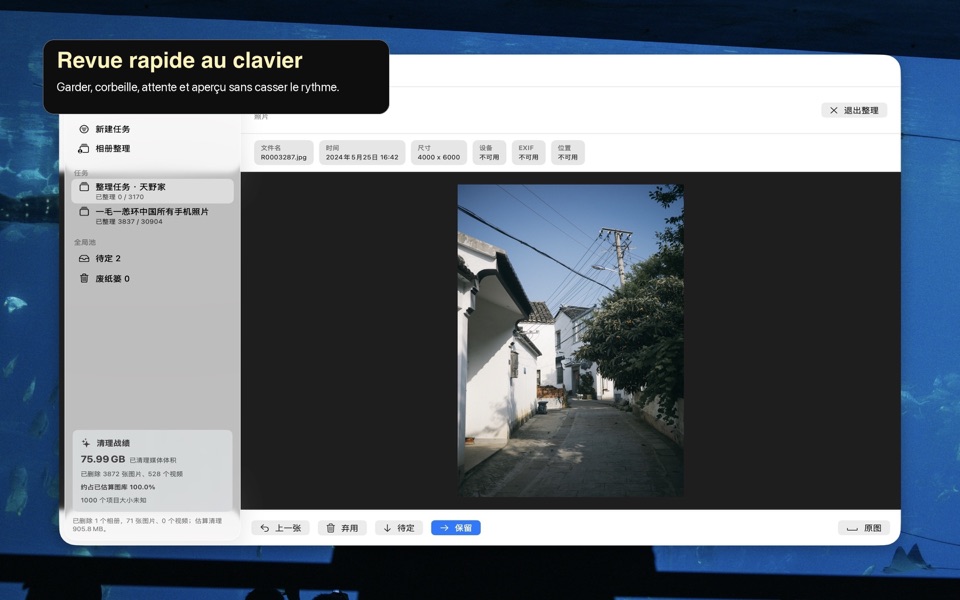Click the 约占已估算图库 100.0% line
960x600 pixels.
pyautogui.click(x=118, y=487)
